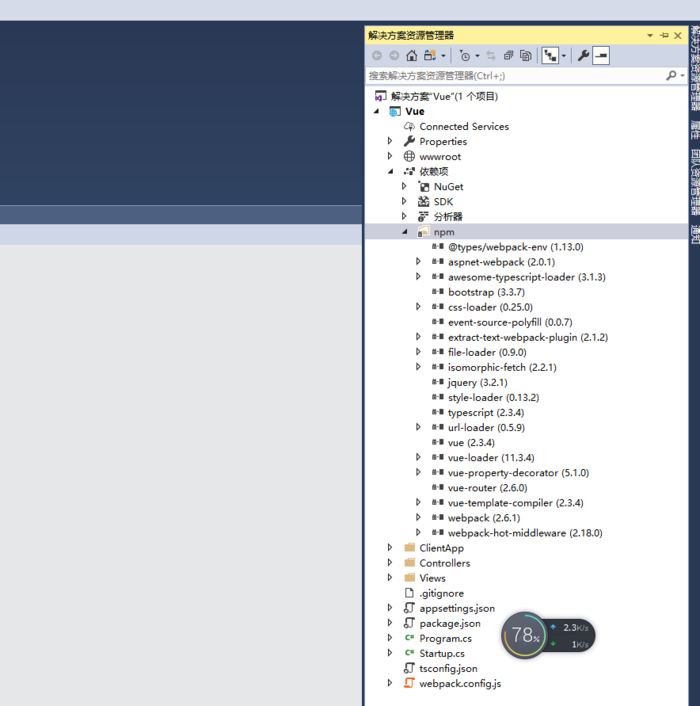Screen dimensions: 700x706
Task: Collapse the 依赖项 dependencies node
Action: [x=391, y=171]
